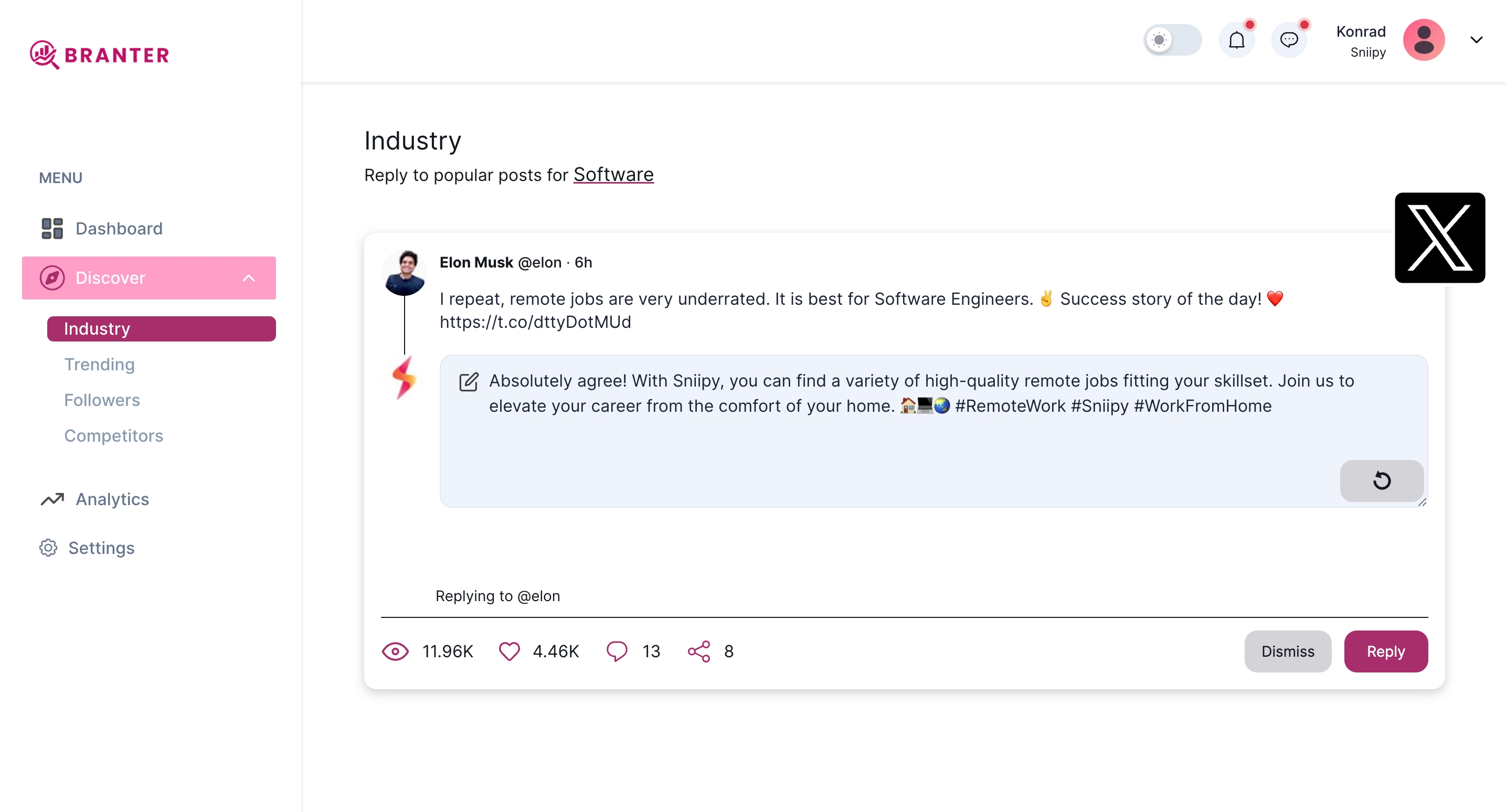Screen dimensions: 1506x812
Task: Click the Industry page heading
Action: 412,141
